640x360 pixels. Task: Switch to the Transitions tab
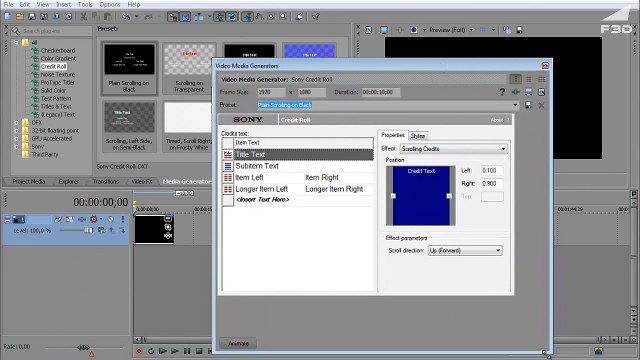point(106,182)
